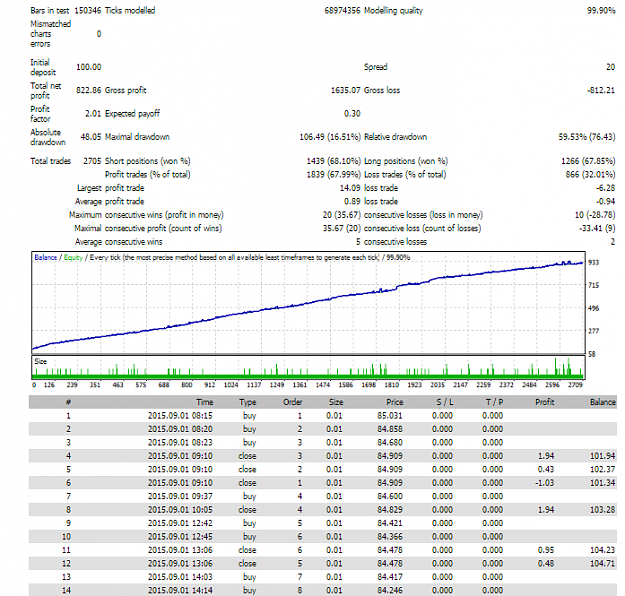Click balance 101.94 in row 4
This screenshot has height=596, width=625.
(603, 456)
